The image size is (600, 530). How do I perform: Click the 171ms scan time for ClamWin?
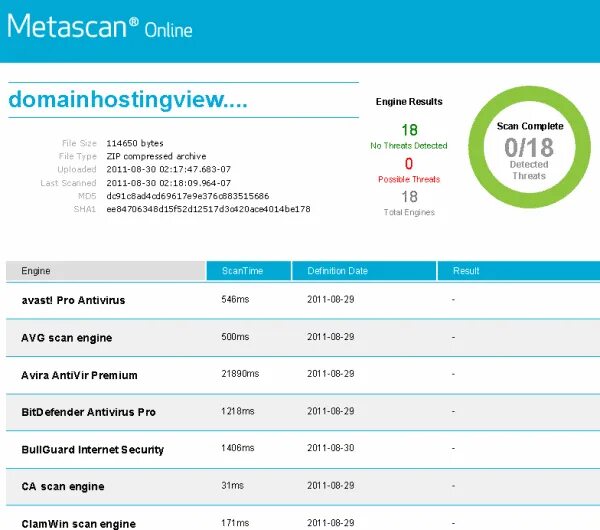coord(235,523)
